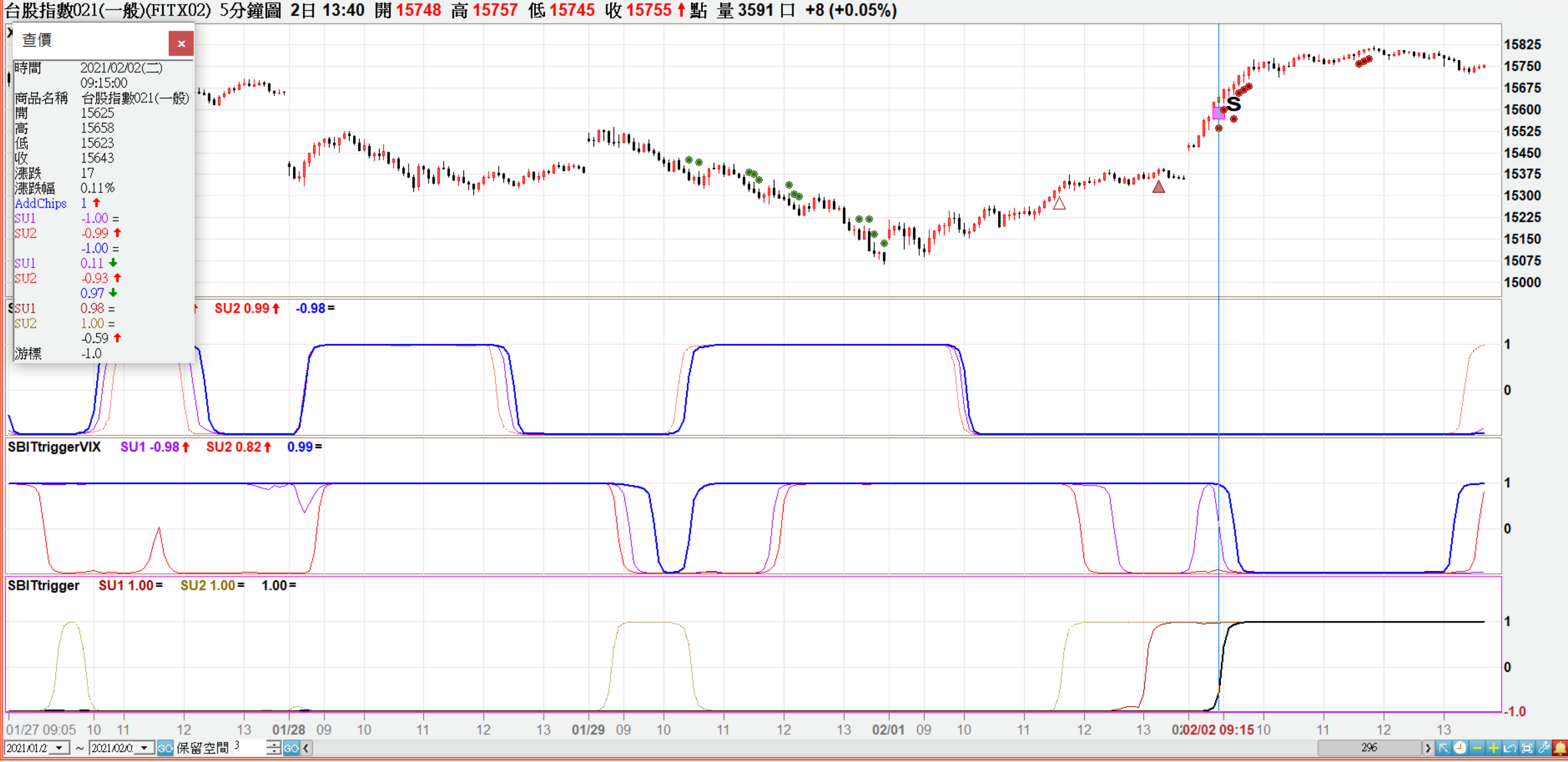Close the 查價 price lookup panel
This screenshot has width=1568, height=762.
pos(181,43)
